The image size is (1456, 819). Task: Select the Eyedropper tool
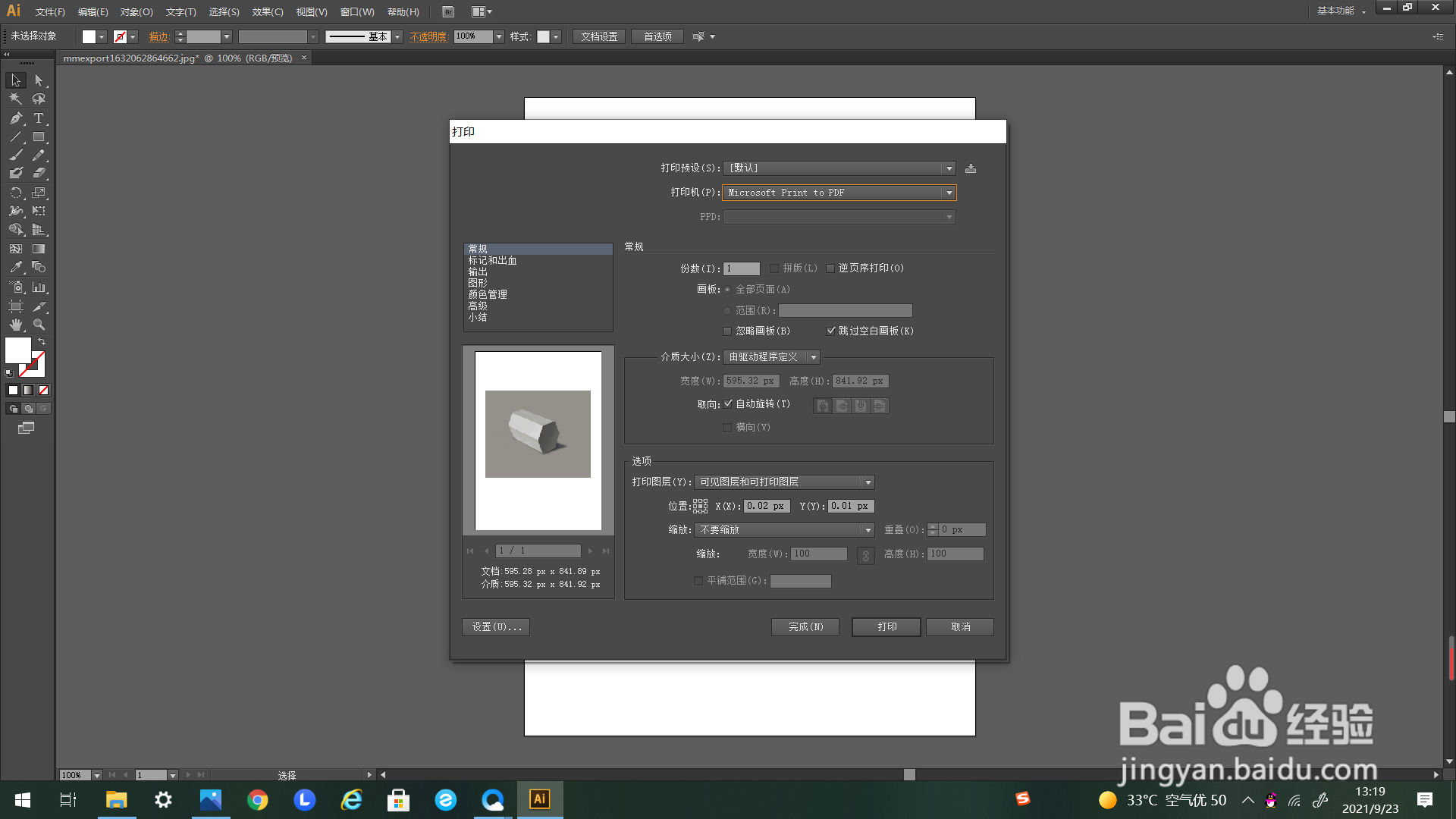pos(16,268)
